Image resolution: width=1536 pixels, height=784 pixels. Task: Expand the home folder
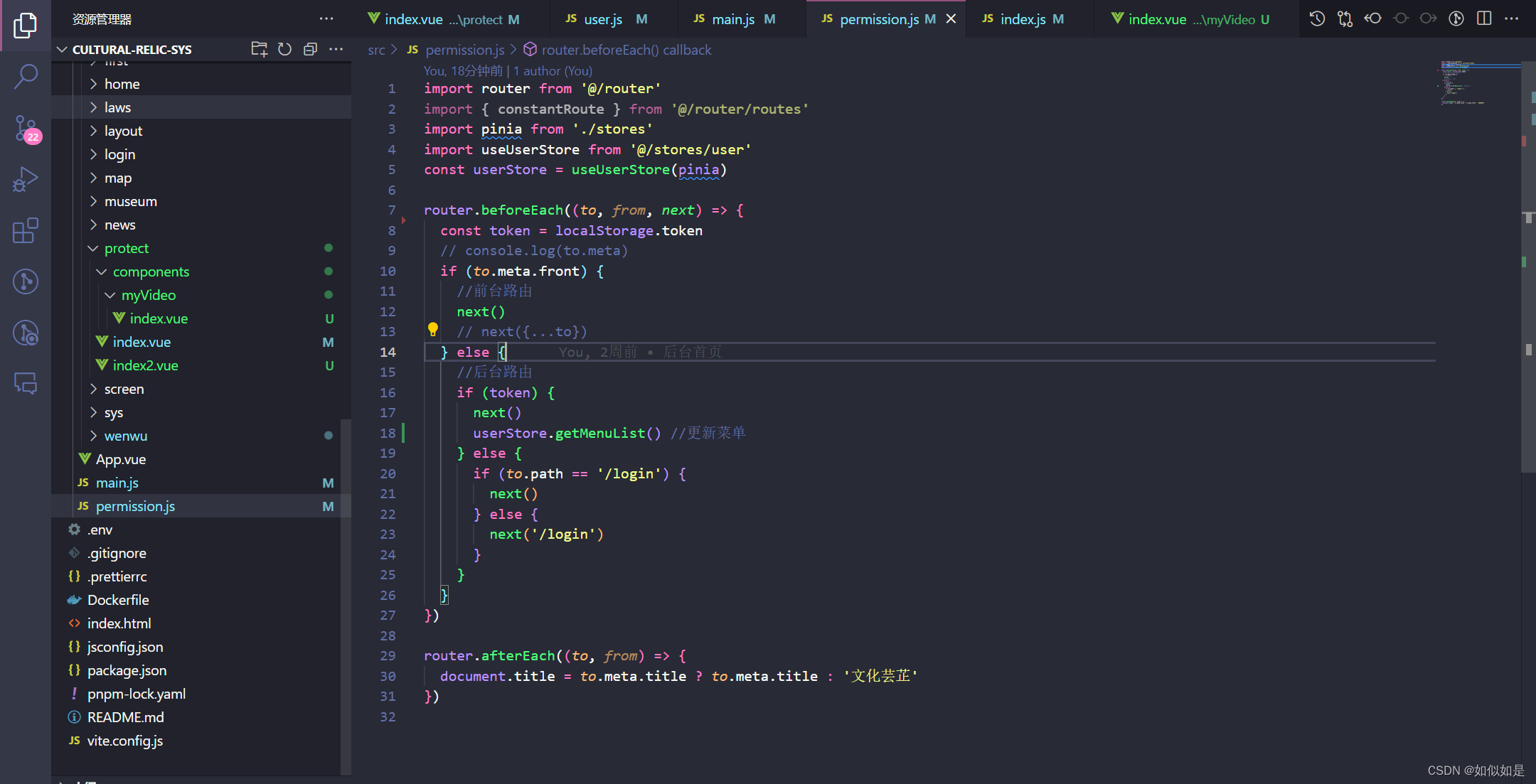(122, 83)
